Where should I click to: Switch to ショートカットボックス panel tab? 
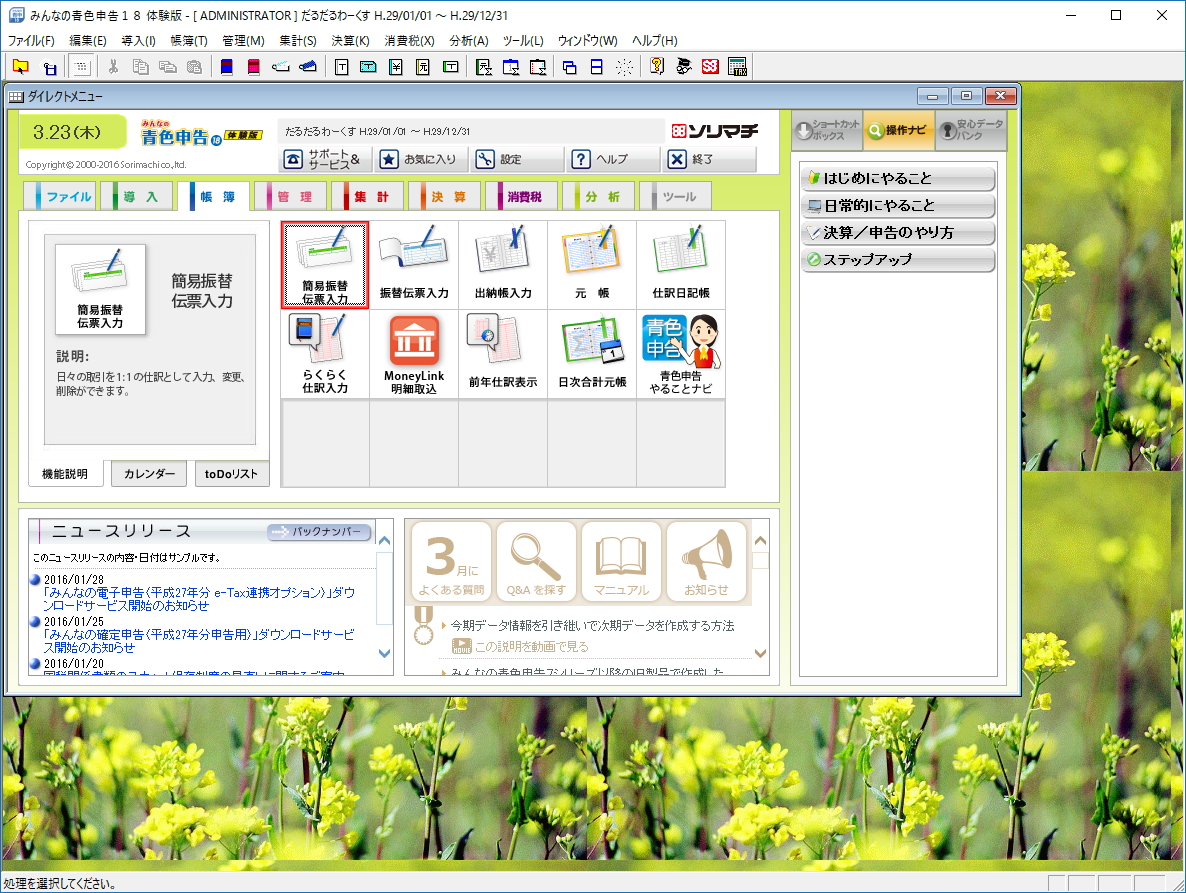pos(827,130)
